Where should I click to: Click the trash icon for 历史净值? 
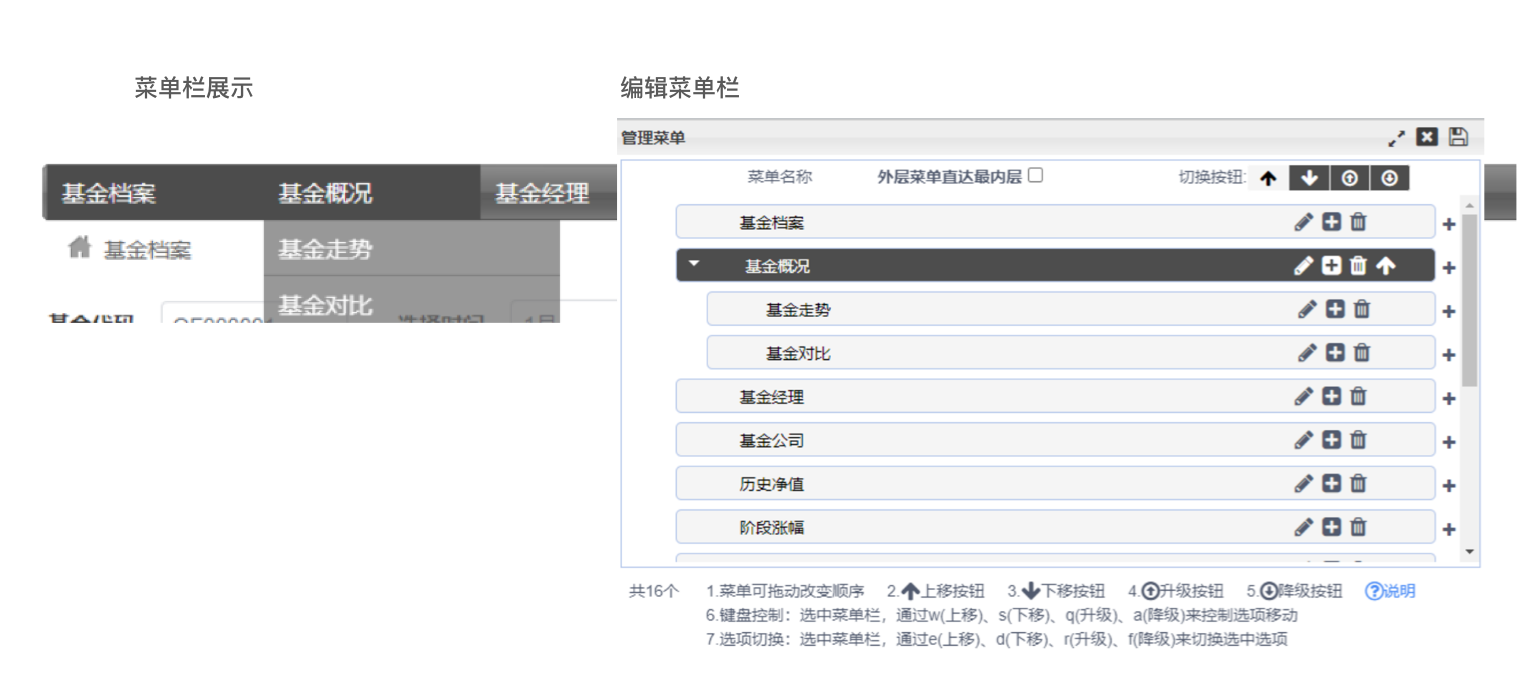coord(1358,483)
